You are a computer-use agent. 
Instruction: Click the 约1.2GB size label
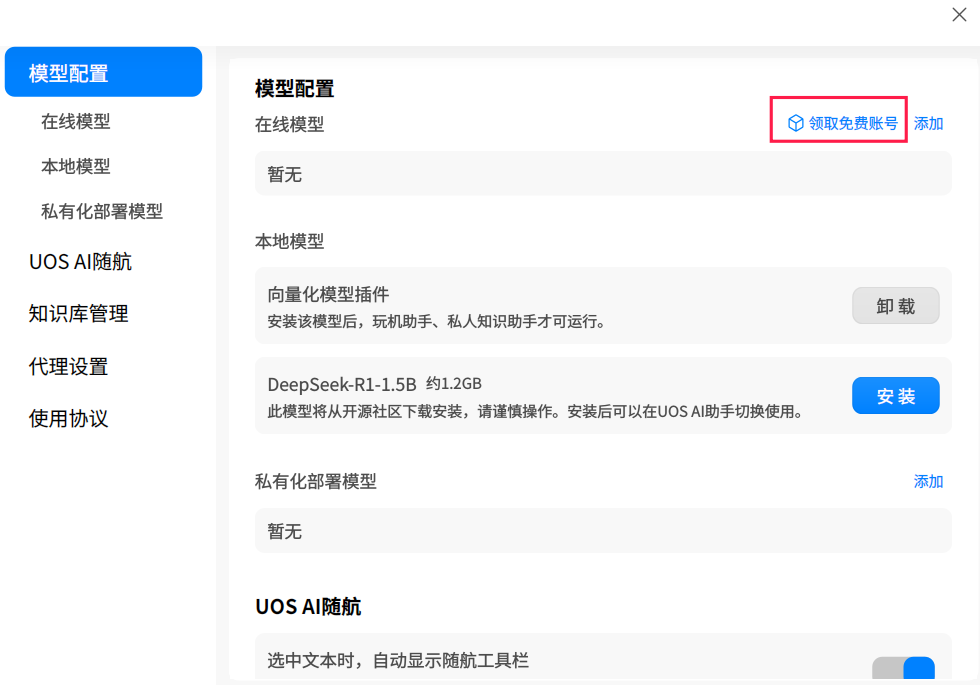point(454,384)
